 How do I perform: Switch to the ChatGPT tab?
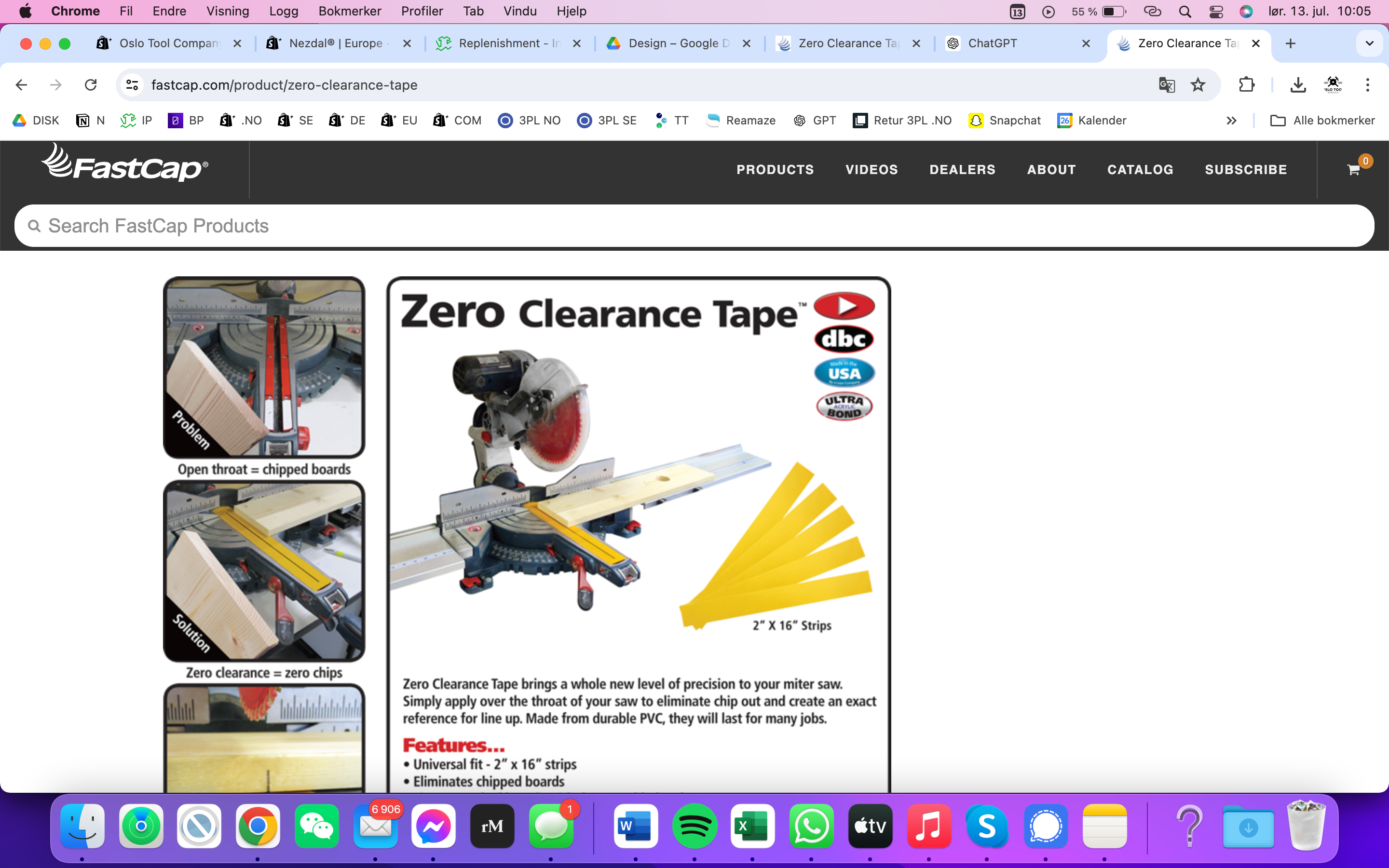pyautogui.click(x=992, y=43)
